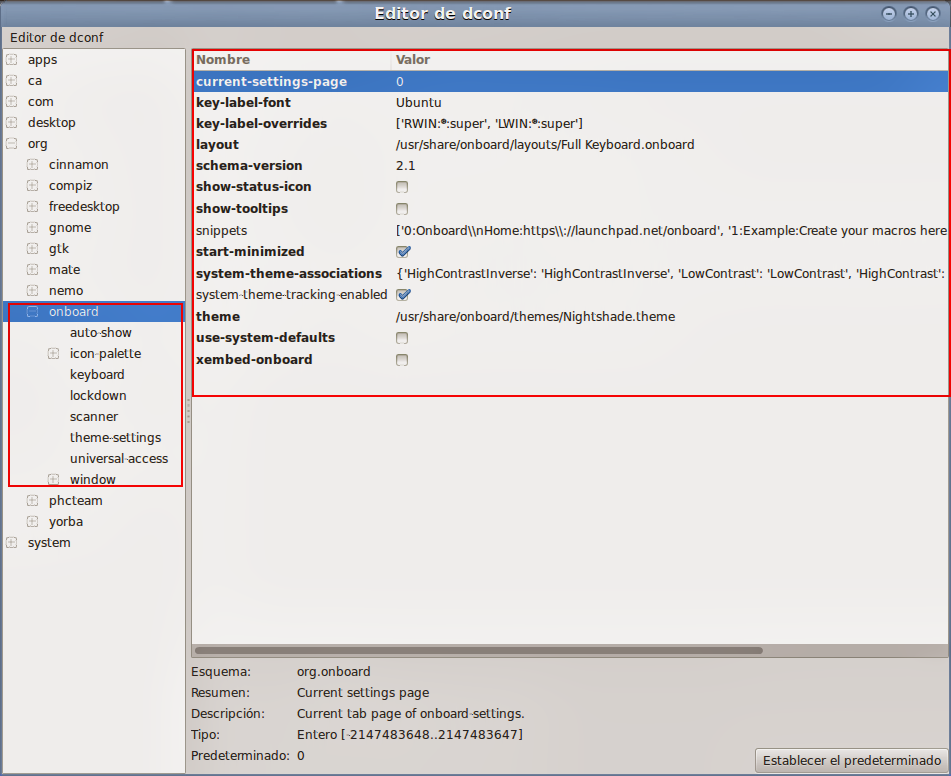The image size is (951, 776).
Task: Select the auto-show tree item
Action: 101,332
